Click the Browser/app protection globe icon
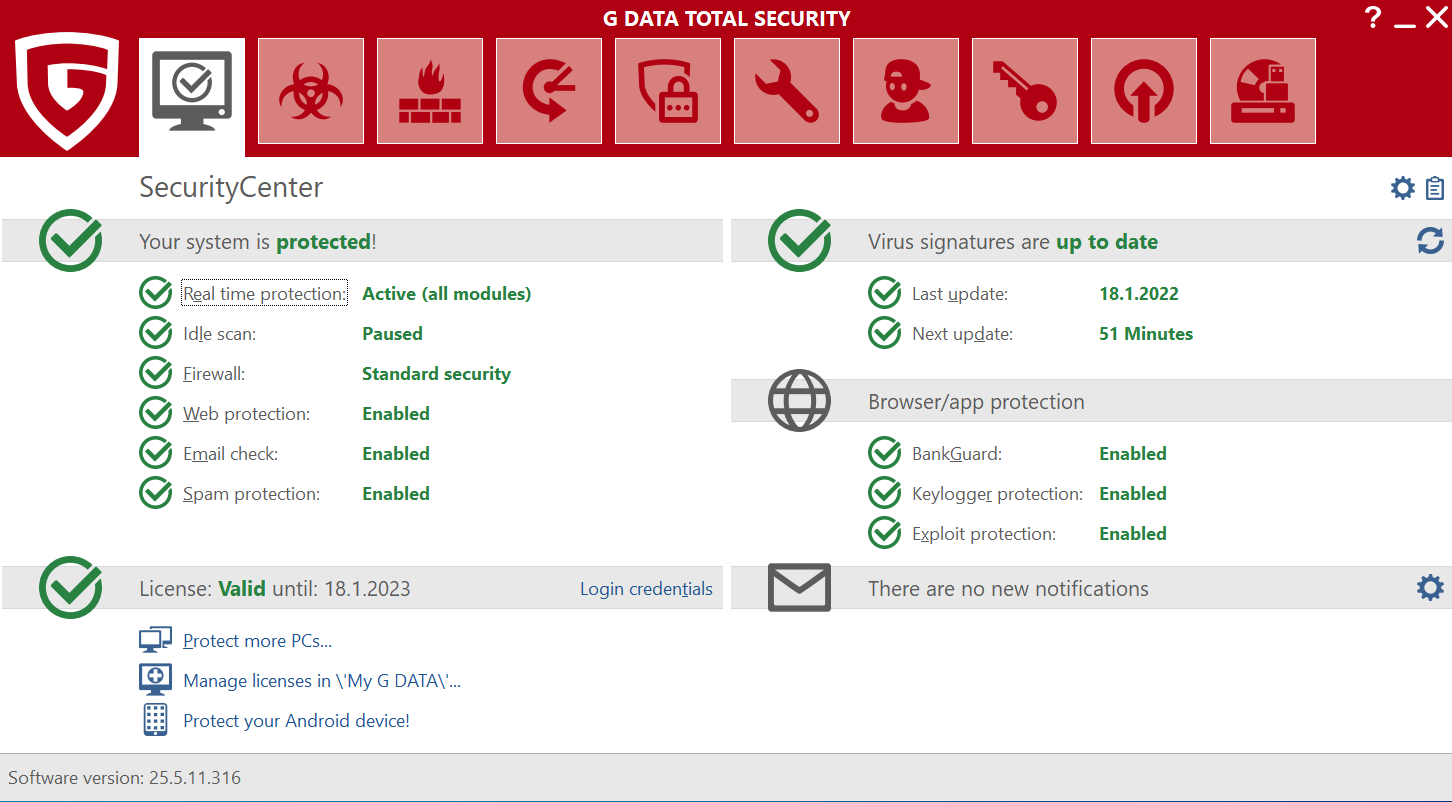This screenshot has width=1452, height=802. coord(799,401)
